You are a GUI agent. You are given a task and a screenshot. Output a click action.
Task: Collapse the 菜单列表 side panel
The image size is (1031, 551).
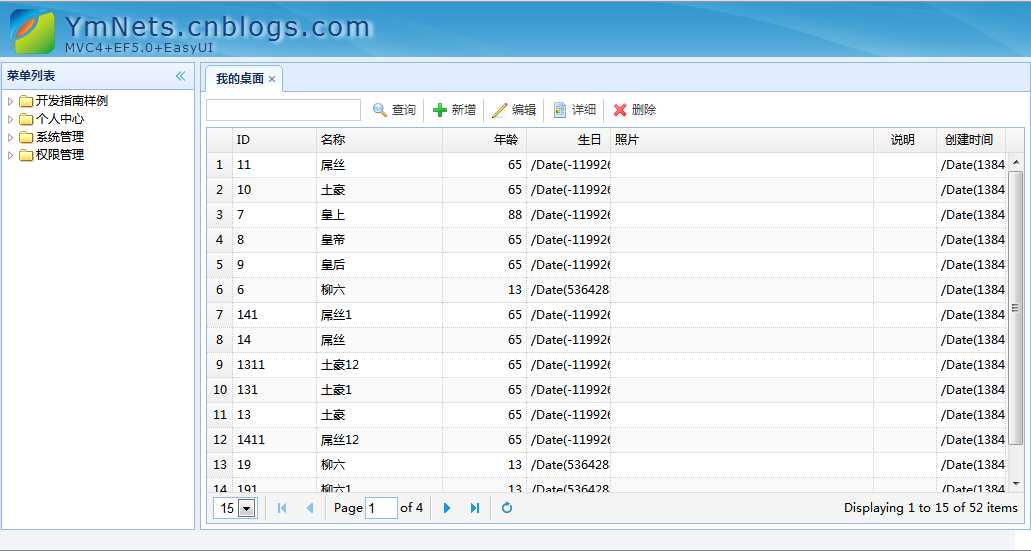click(x=180, y=76)
